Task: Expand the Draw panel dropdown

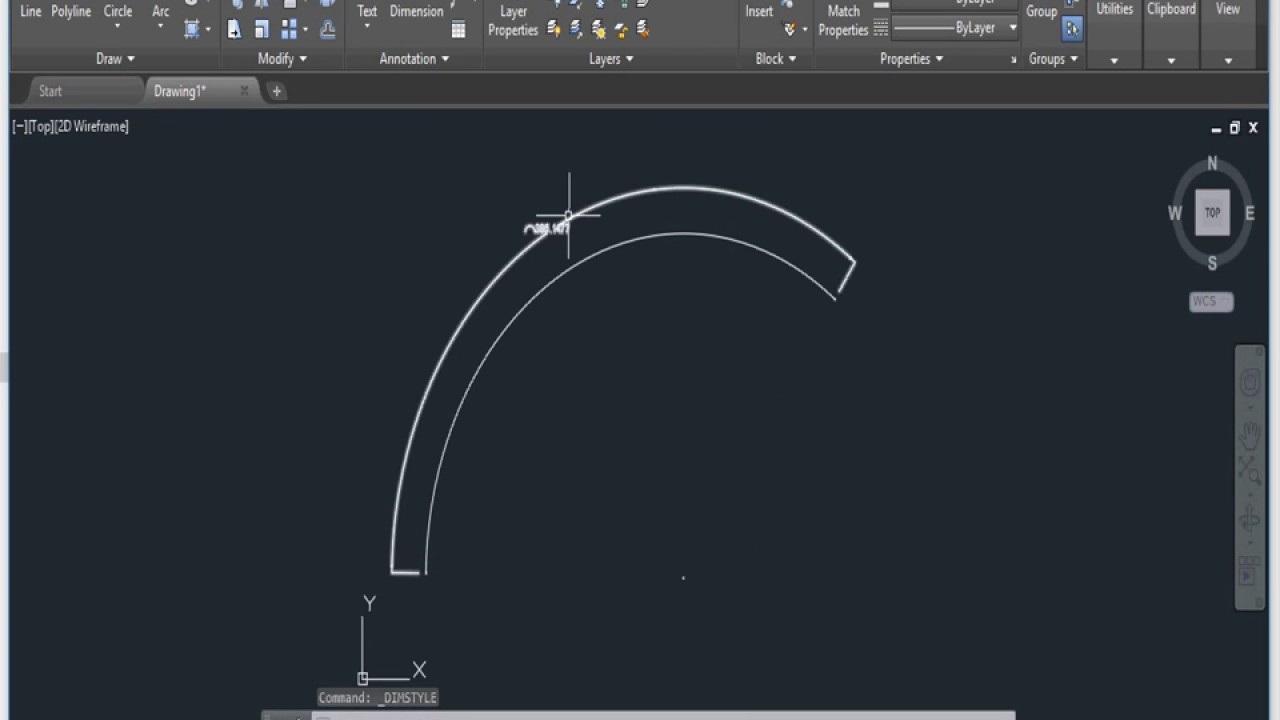Action: click(115, 59)
